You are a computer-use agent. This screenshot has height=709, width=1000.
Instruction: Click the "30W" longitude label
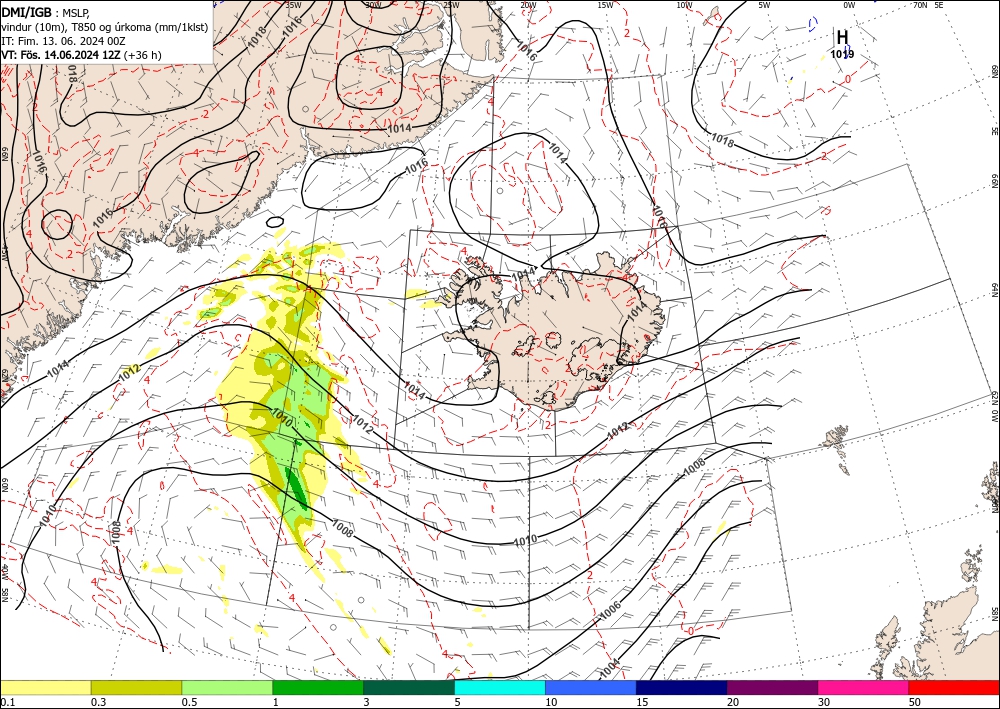coord(373,4)
